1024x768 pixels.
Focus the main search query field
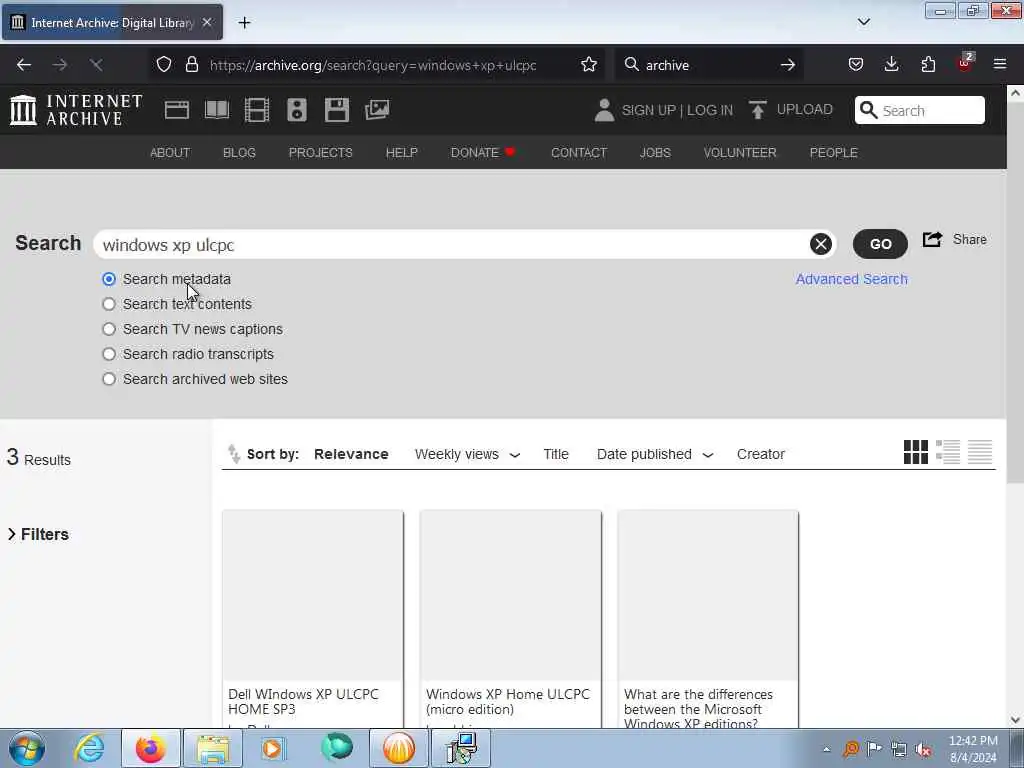tap(465, 244)
